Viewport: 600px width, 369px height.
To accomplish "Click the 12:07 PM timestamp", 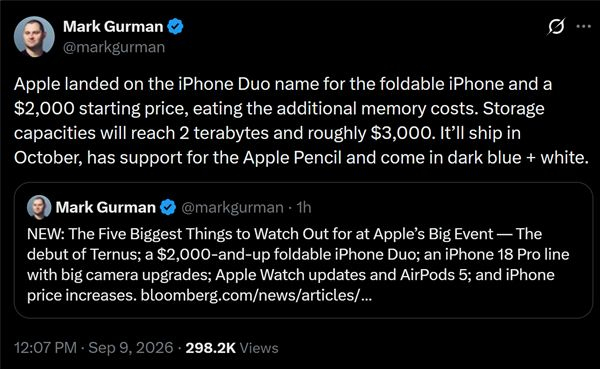I will [x=46, y=348].
